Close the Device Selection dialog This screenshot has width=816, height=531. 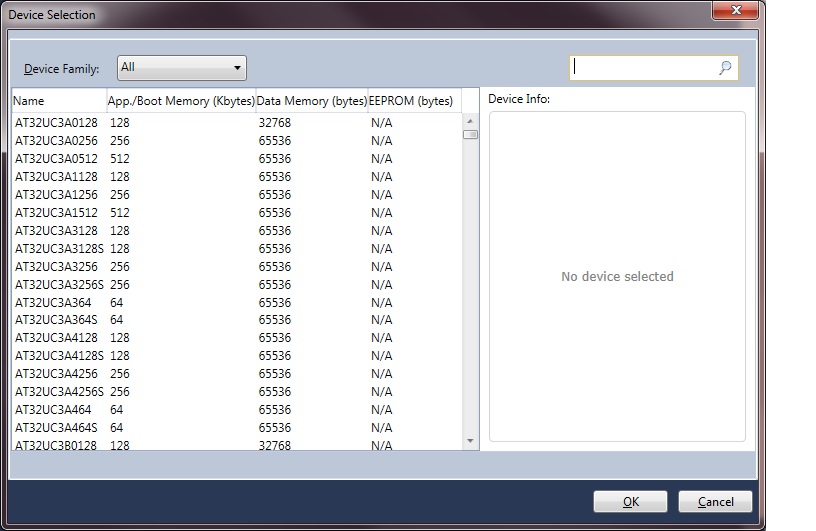click(735, 10)
